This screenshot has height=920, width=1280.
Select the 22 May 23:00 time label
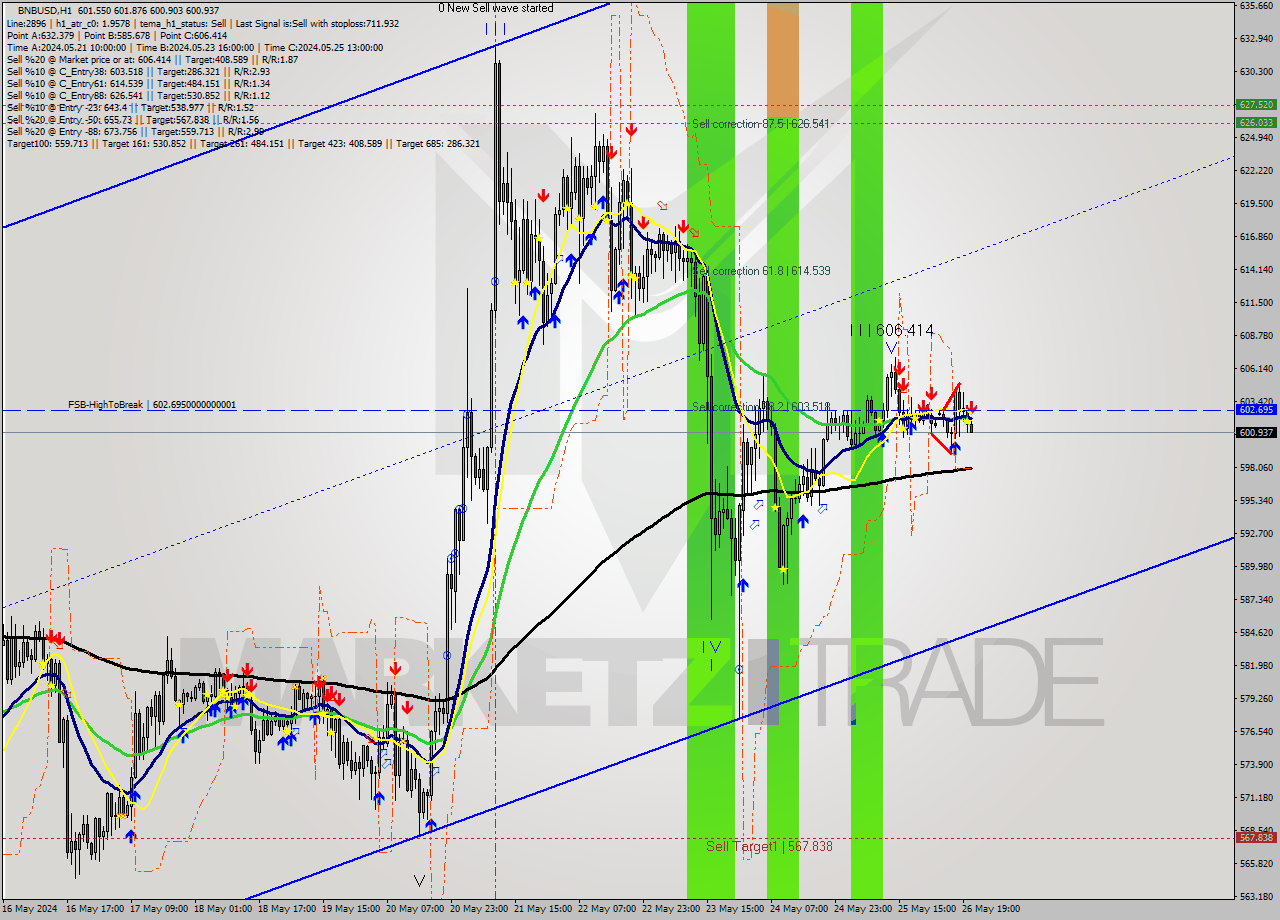point(671,909)
